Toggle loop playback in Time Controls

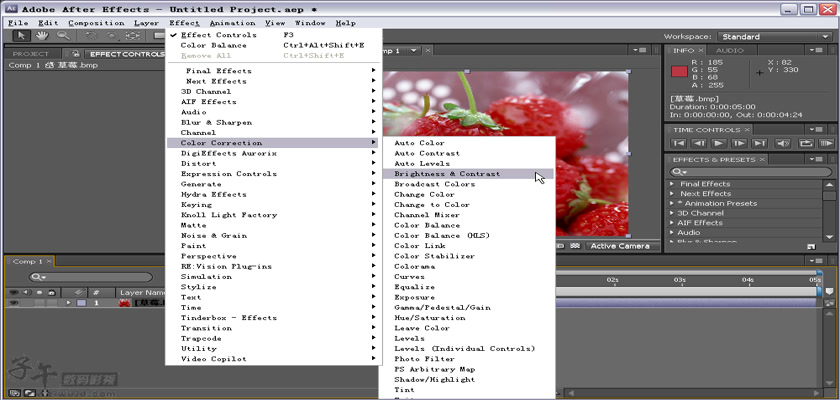(x=806, y=144)
